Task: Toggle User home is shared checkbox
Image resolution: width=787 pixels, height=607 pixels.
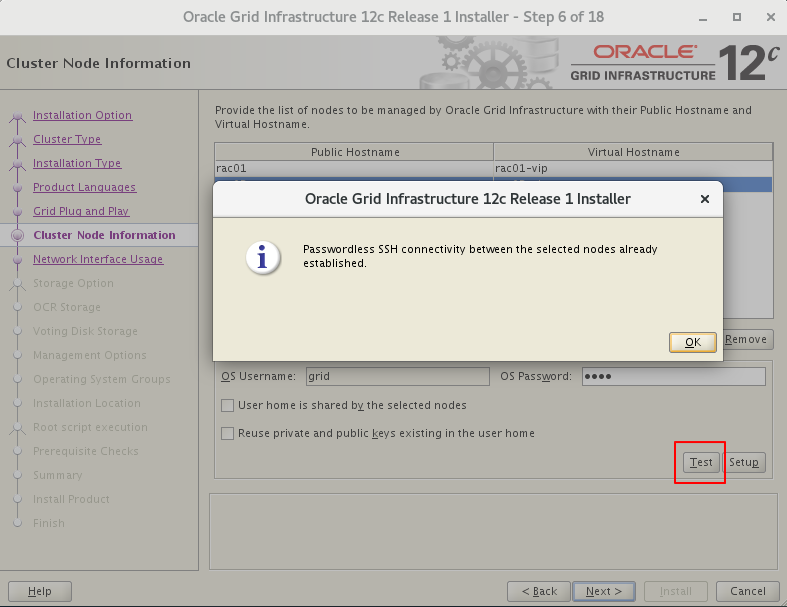Action: coord(227,405)
